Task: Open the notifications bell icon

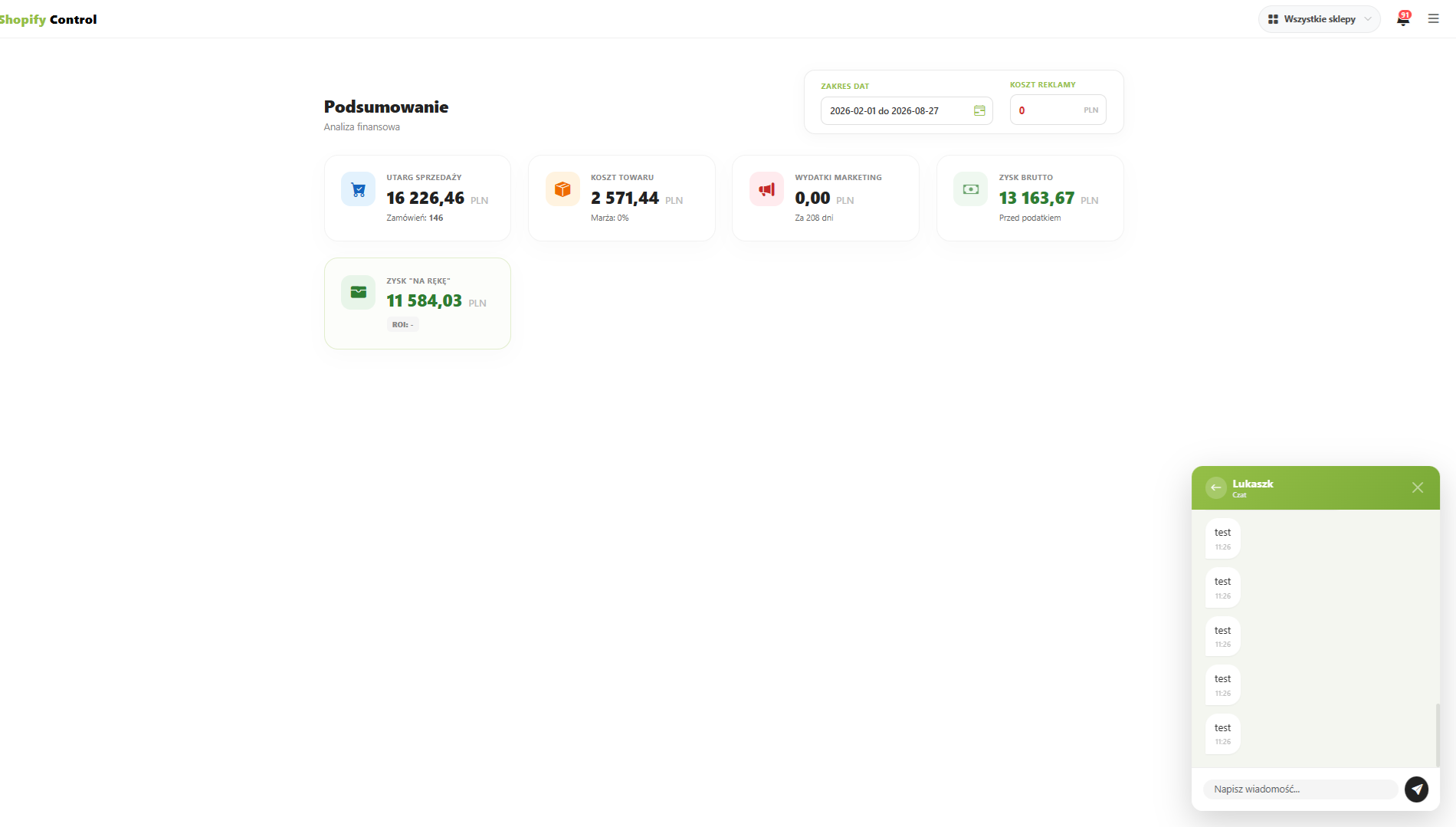Action: (1403, 19)
